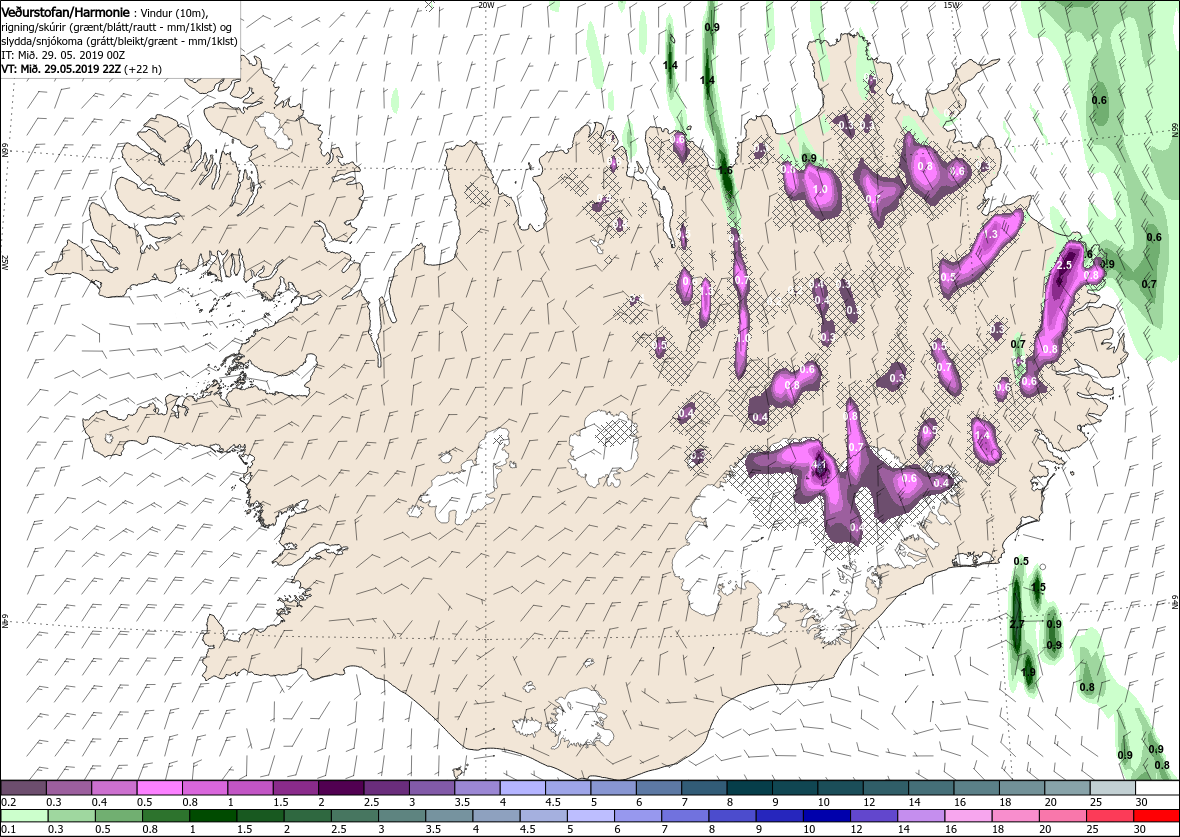
Task: Pick the bright red rain legend swatch
Action: coord(1157,817)
